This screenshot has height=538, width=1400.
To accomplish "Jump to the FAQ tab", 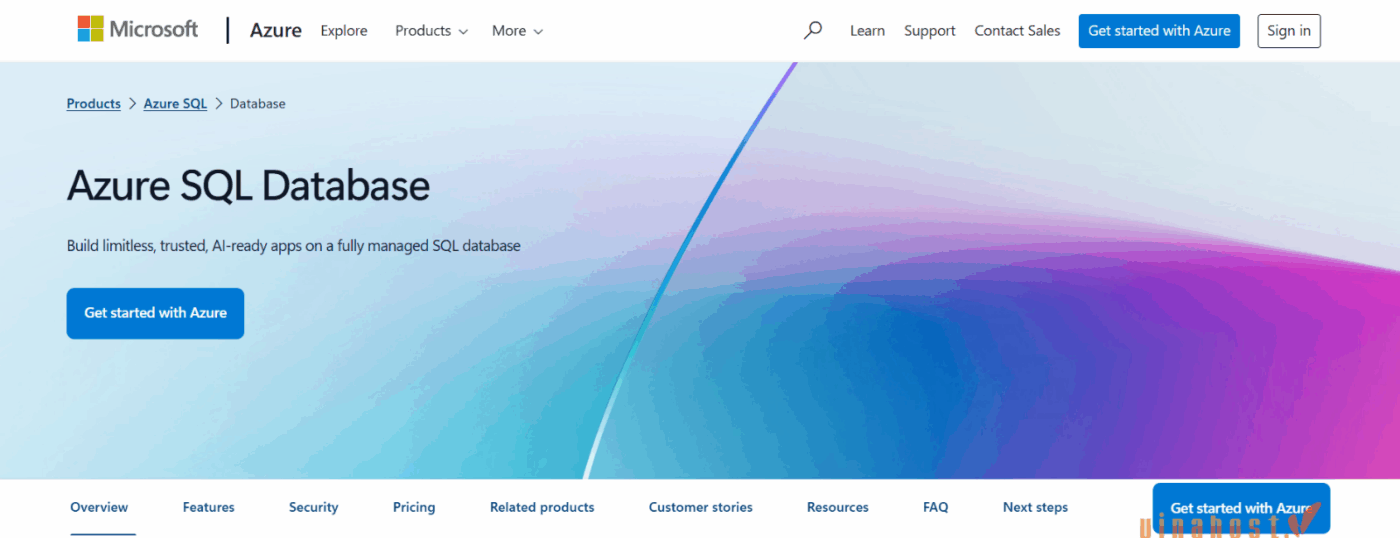I will pos(936,507).
